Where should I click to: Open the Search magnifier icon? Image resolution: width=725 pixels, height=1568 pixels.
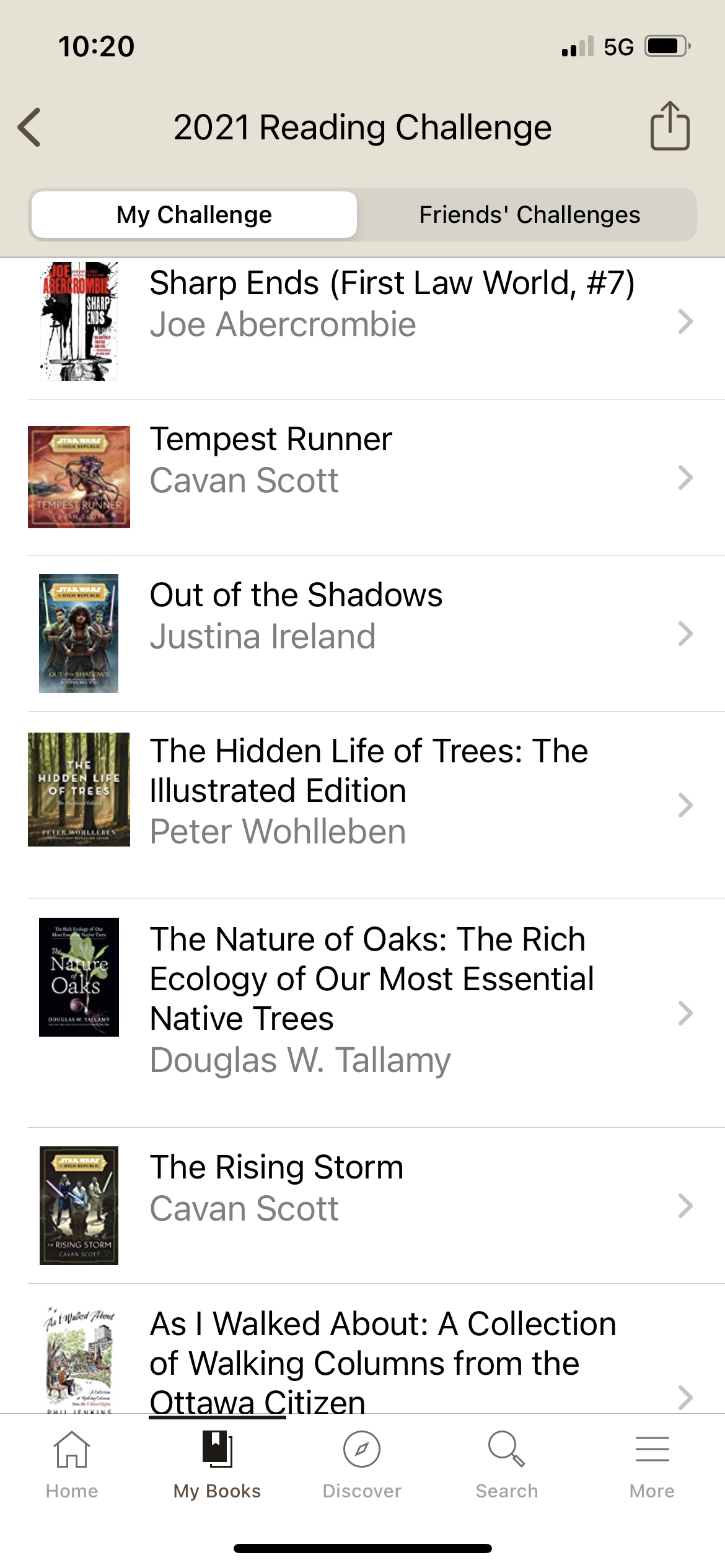point(506,1449)
